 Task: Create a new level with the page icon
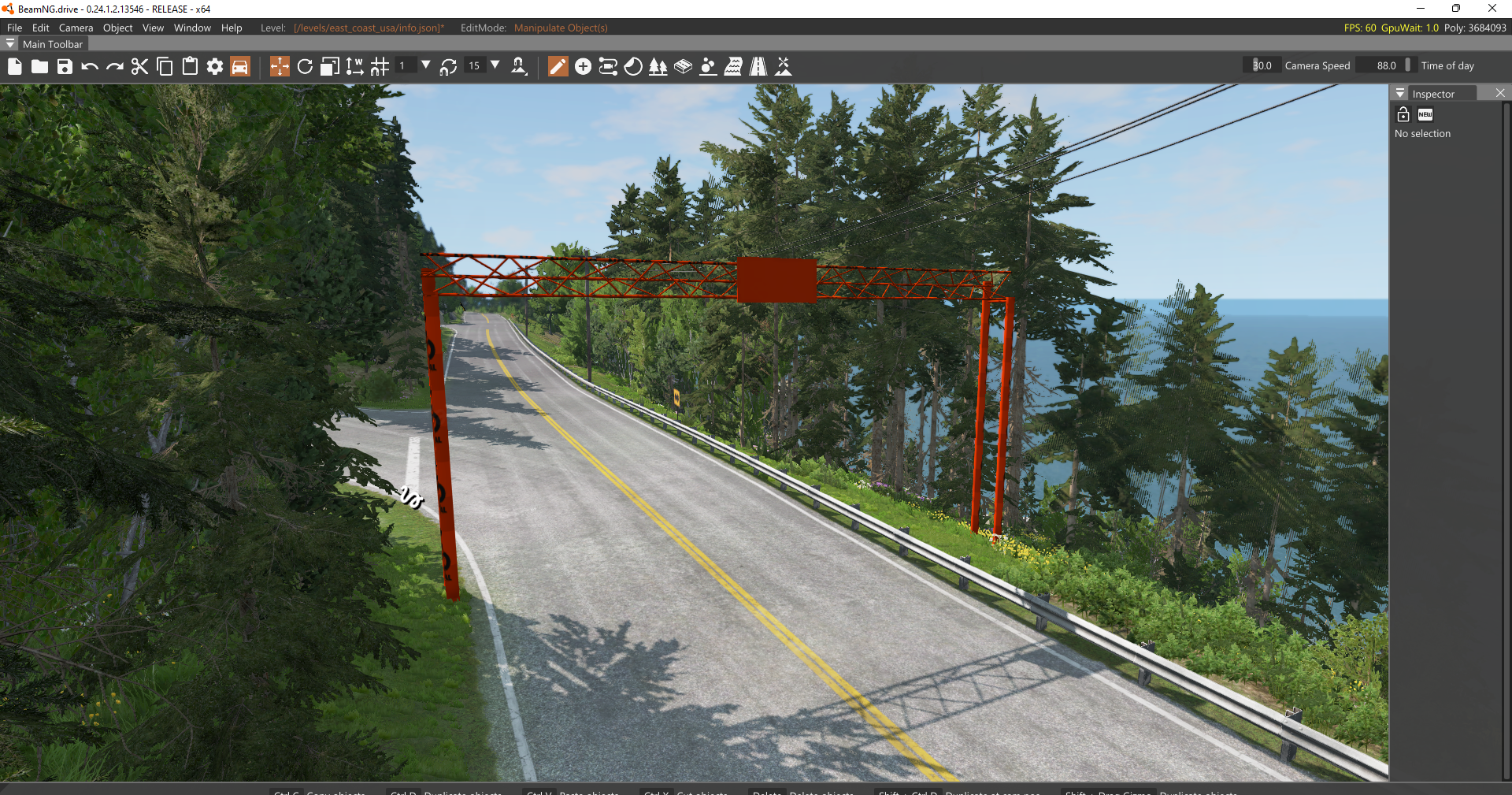tap(15, 67)
